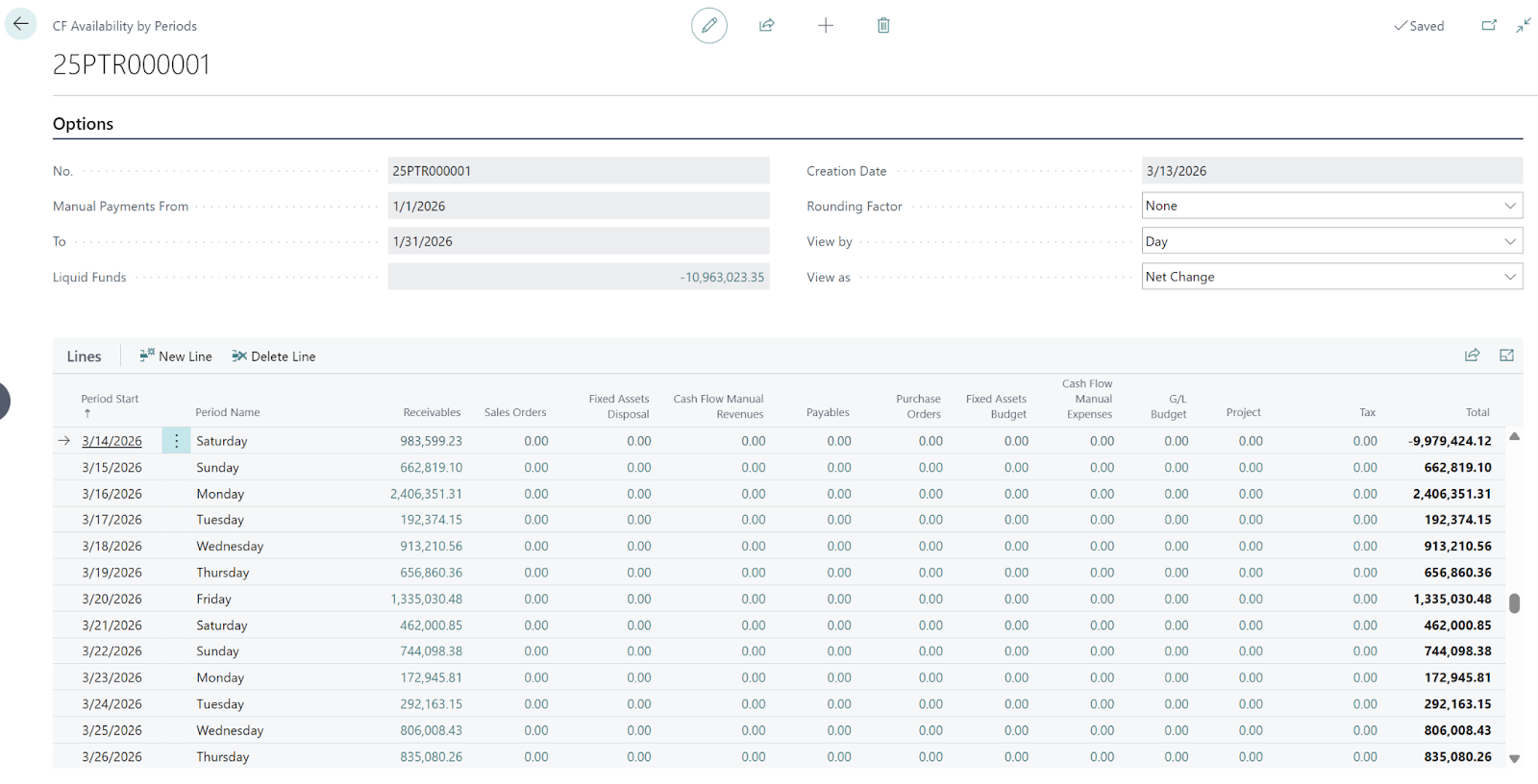Open row options for 3/14/2026 line
Screen dimensions: 1538x784
[177, 441]
